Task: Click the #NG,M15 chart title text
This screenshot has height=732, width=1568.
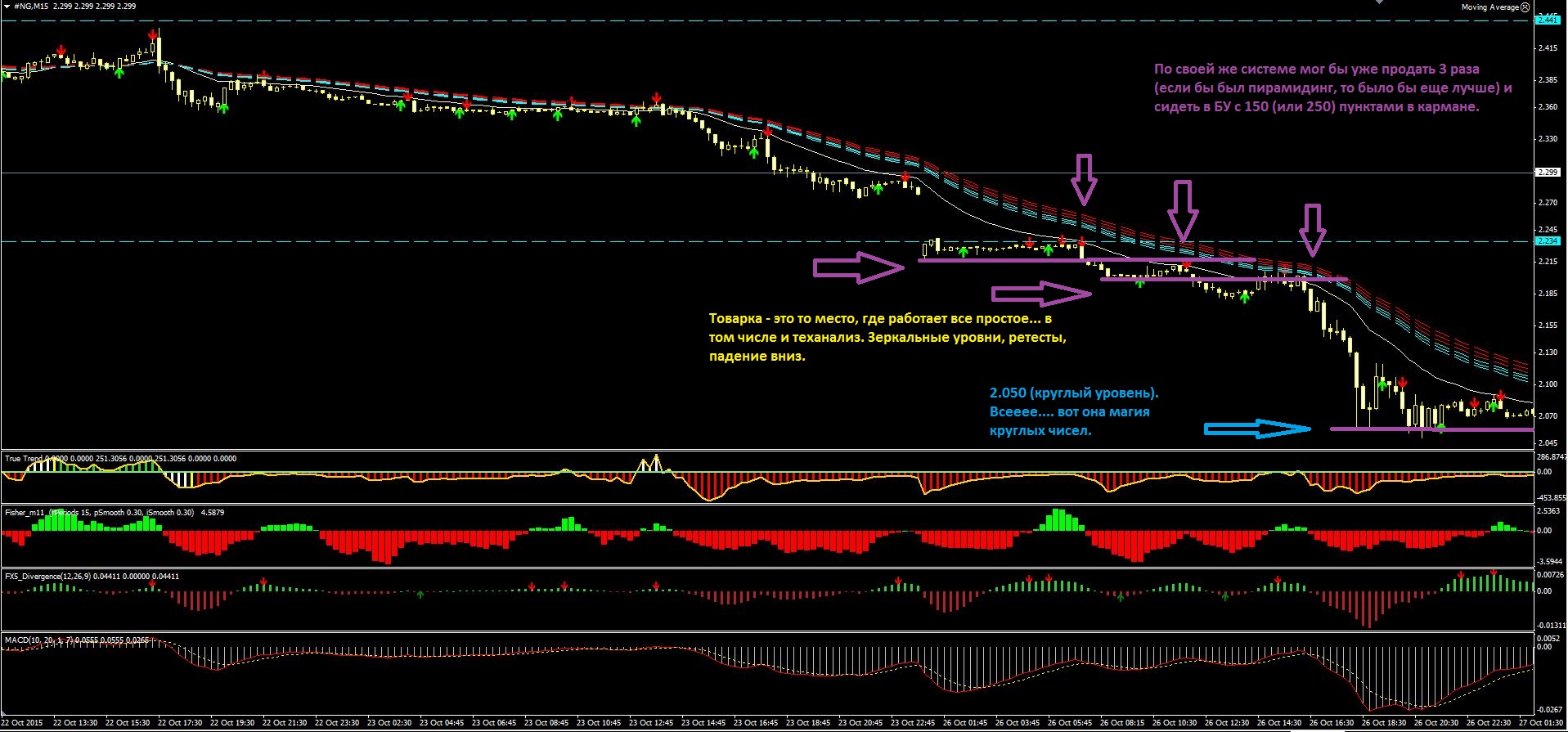Action: pyautogui.click(x=32, y=6)
